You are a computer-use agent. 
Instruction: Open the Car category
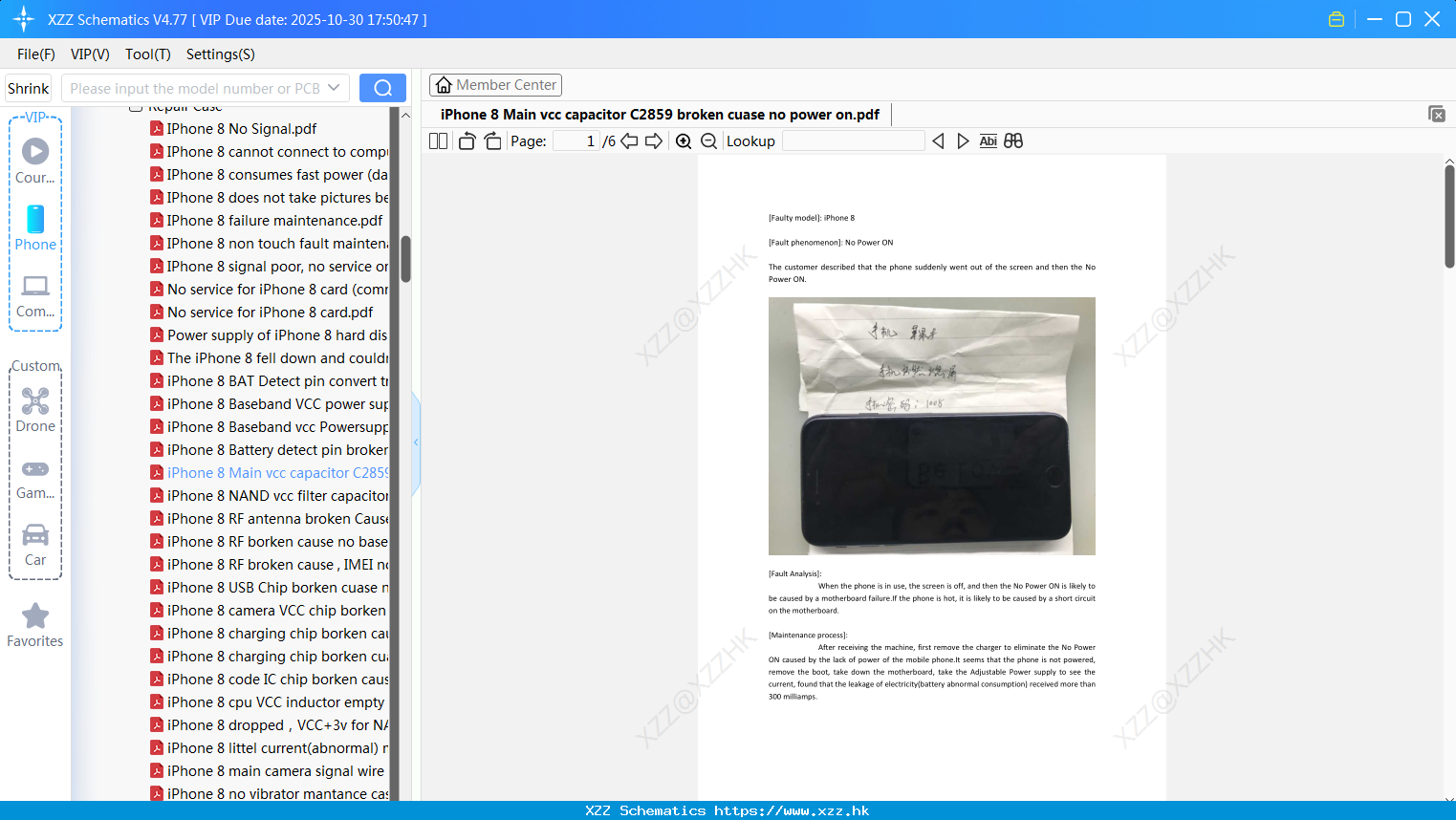click(35, 545)
